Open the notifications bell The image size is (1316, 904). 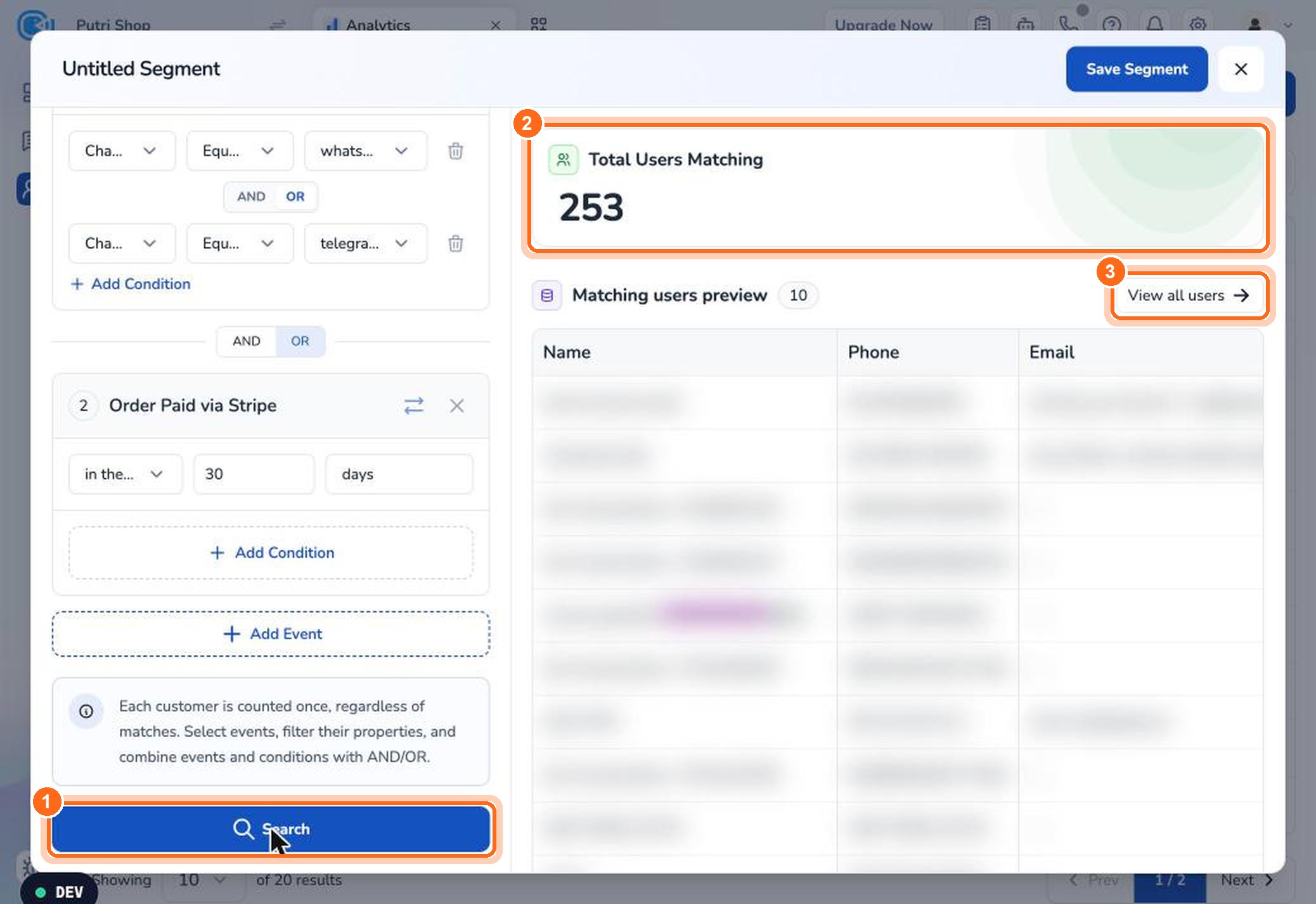click(1154, 25)
